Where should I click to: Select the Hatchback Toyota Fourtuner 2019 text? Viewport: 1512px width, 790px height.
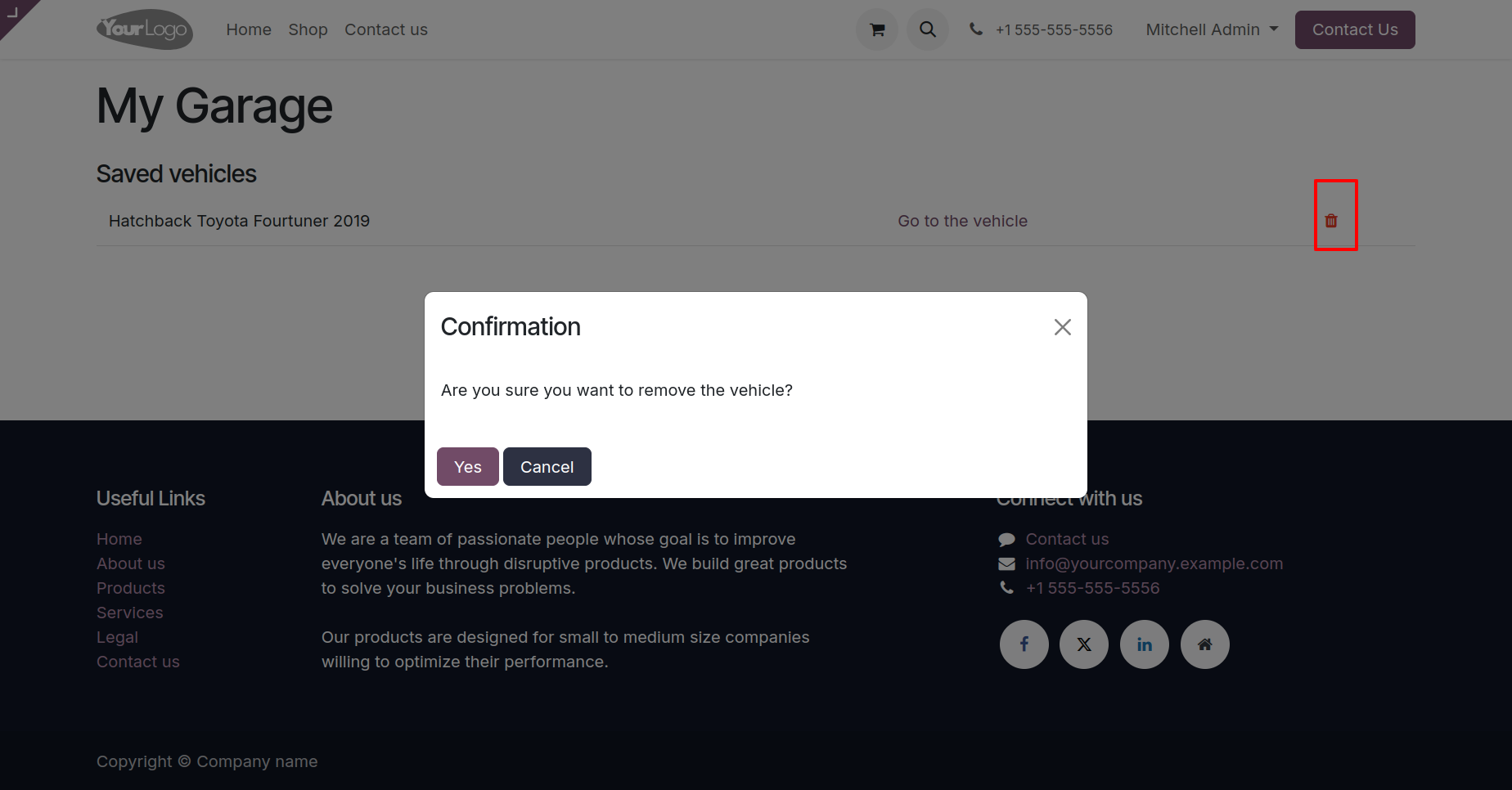pos(239,221)
